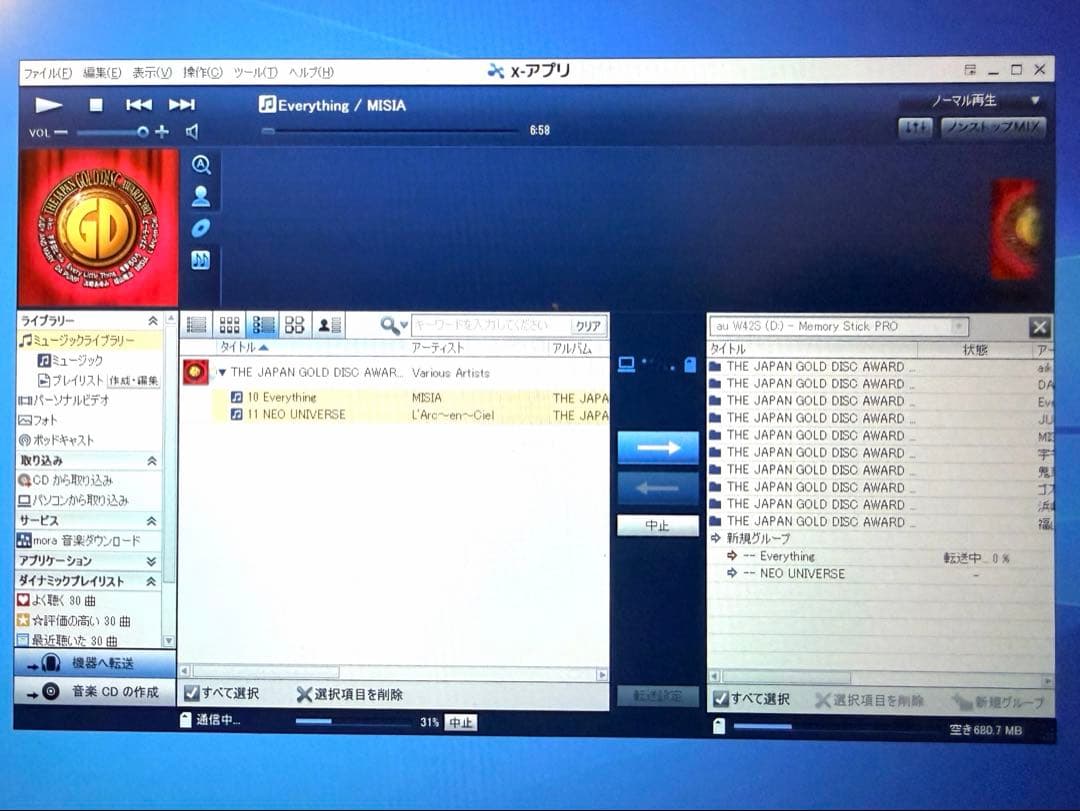
Task: Open the 操作(C) menu
Action: coord(202,72)
